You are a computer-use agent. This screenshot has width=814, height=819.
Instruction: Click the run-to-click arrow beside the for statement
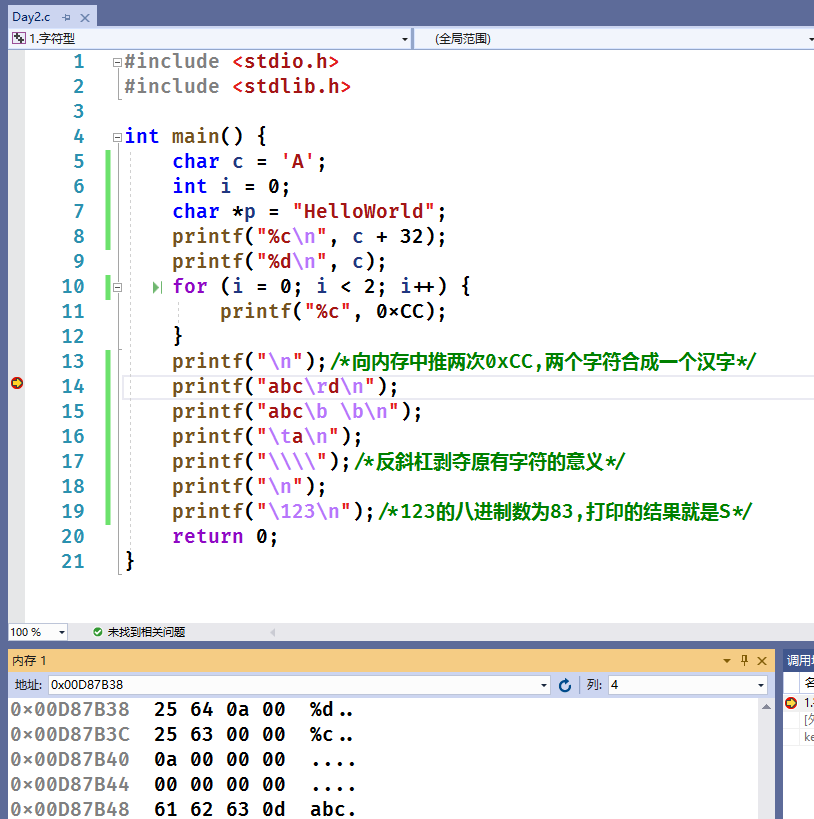[x=157, y=287]
